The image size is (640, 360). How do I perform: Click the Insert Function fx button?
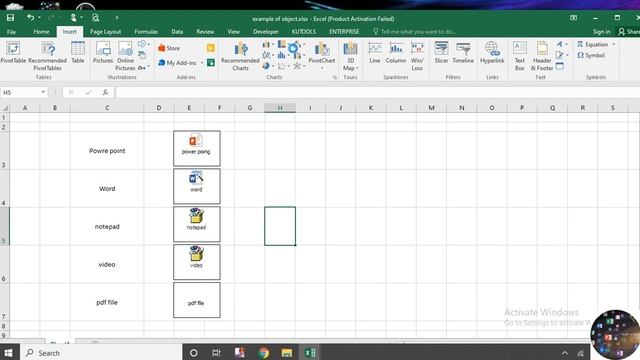tap(105, 93)
